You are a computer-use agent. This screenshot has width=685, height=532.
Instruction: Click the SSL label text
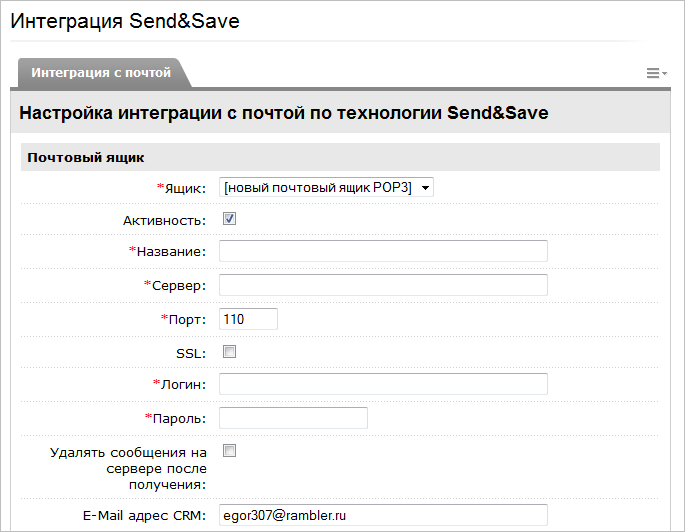pos(190,352)
